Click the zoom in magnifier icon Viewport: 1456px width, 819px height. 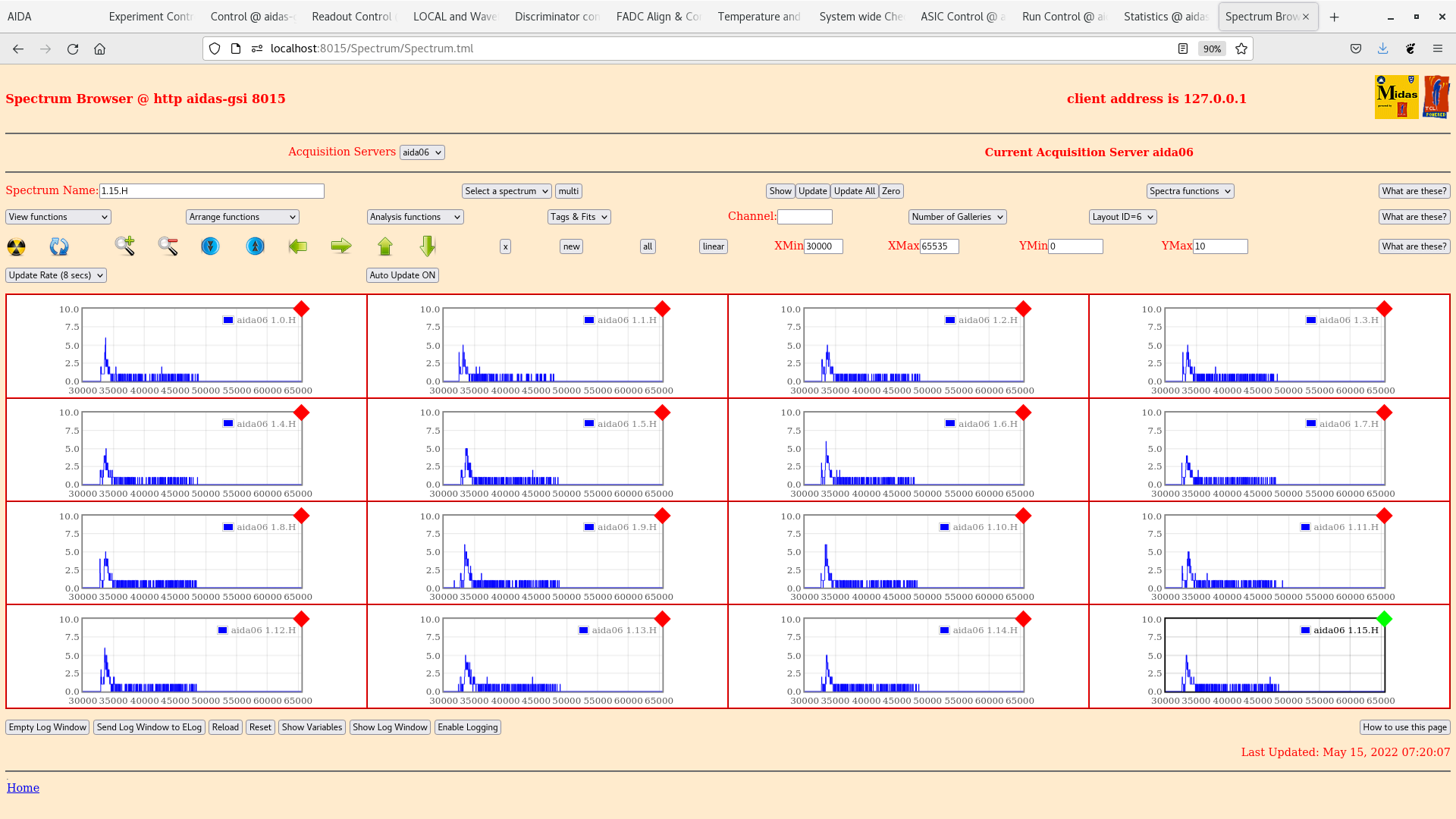tap(125, 246)
